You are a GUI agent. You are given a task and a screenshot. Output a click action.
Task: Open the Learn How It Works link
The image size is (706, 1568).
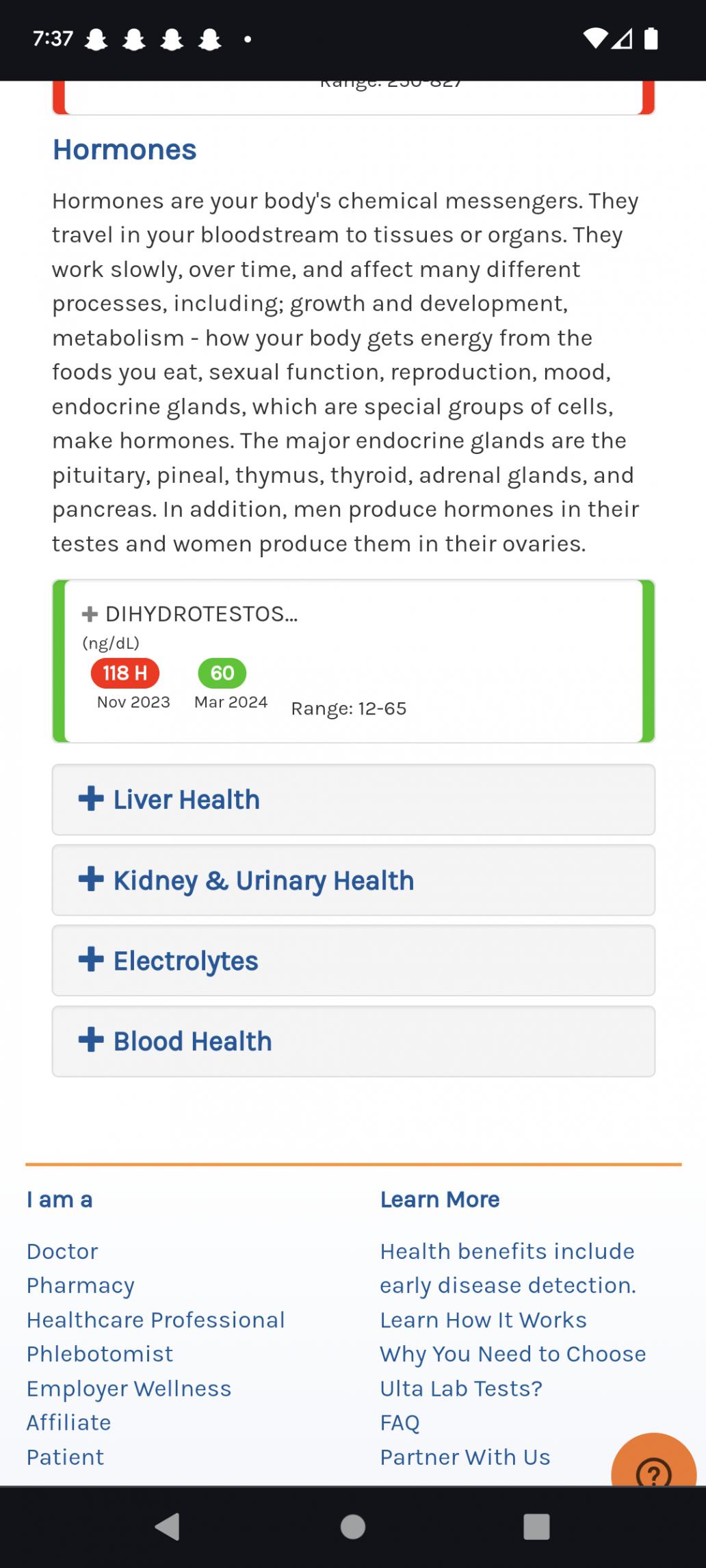[x=483, y=1320]
